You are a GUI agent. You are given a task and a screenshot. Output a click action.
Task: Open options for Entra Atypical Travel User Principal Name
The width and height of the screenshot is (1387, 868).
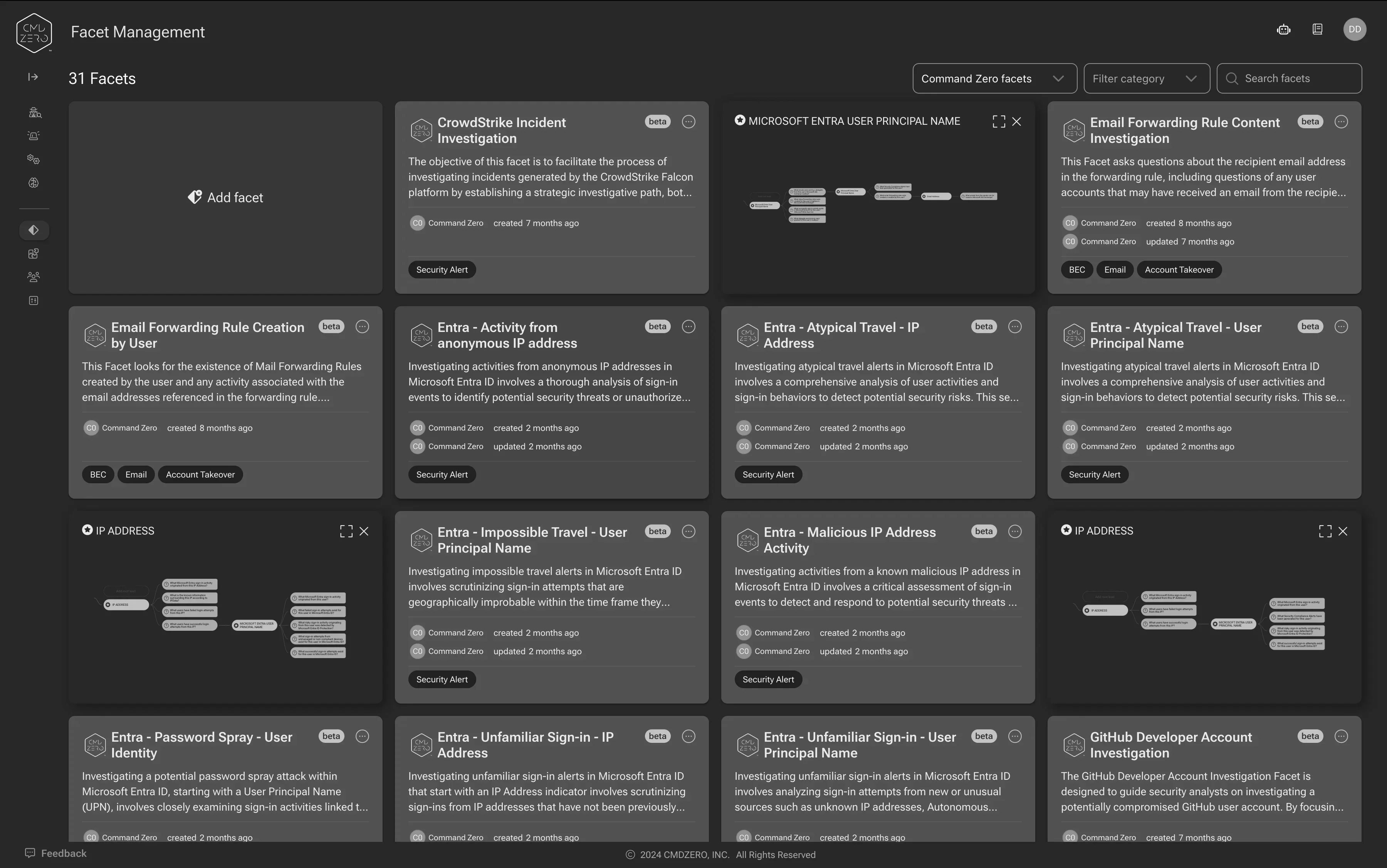1341,327
